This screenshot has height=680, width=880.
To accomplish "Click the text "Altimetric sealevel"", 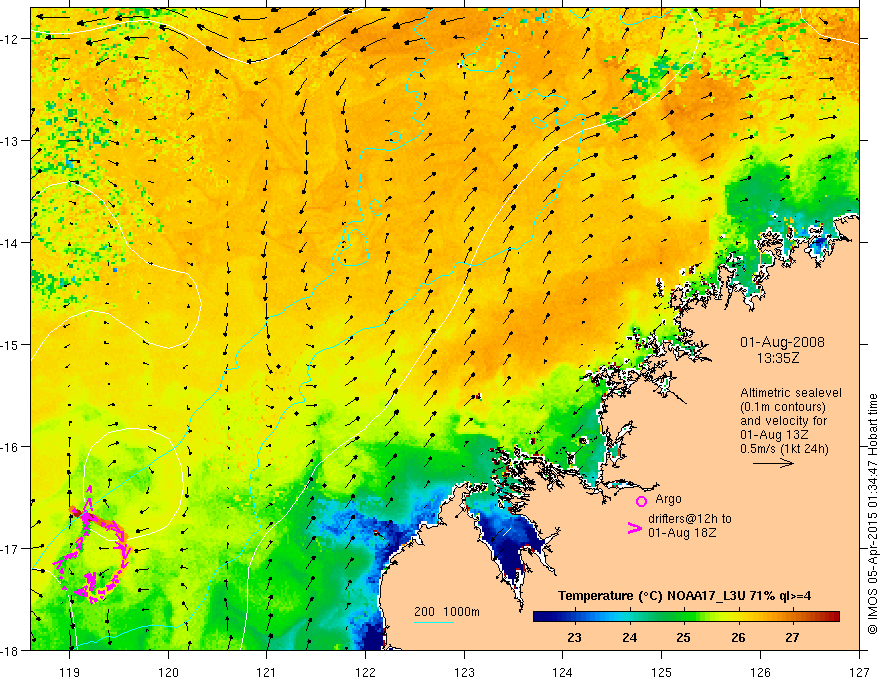I will point(791,393).
